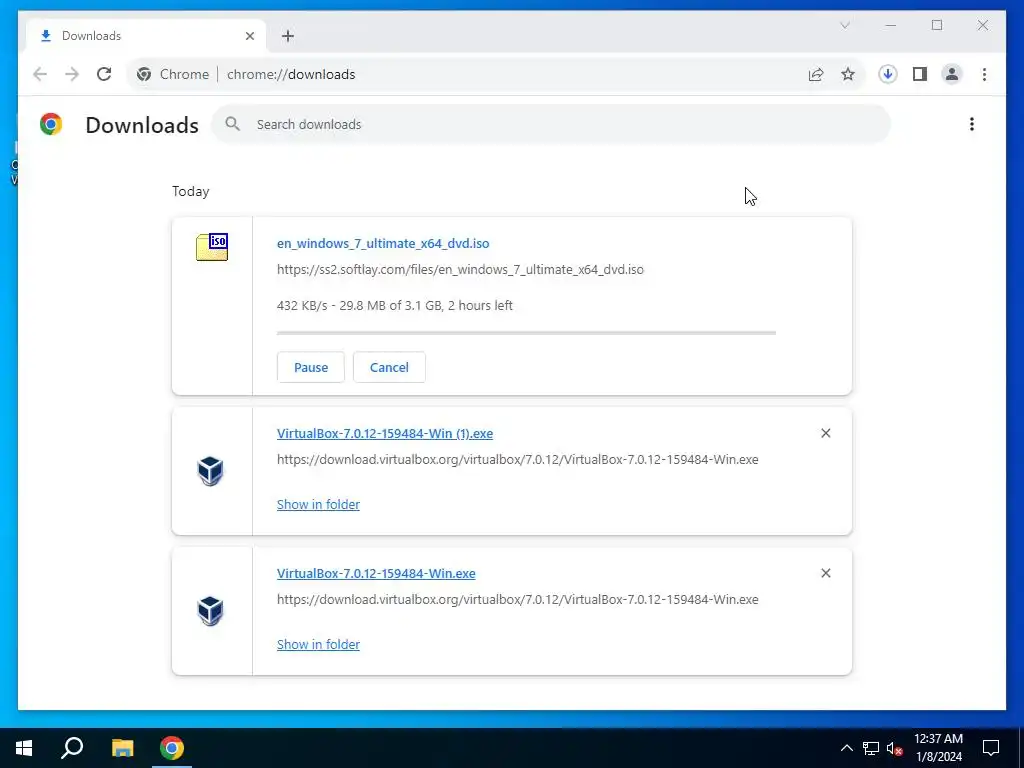Open en_windows_7_ultimate_x64_dvd.iso file link
Screen dimensions: 1024x768
click(x=383, y=244)
